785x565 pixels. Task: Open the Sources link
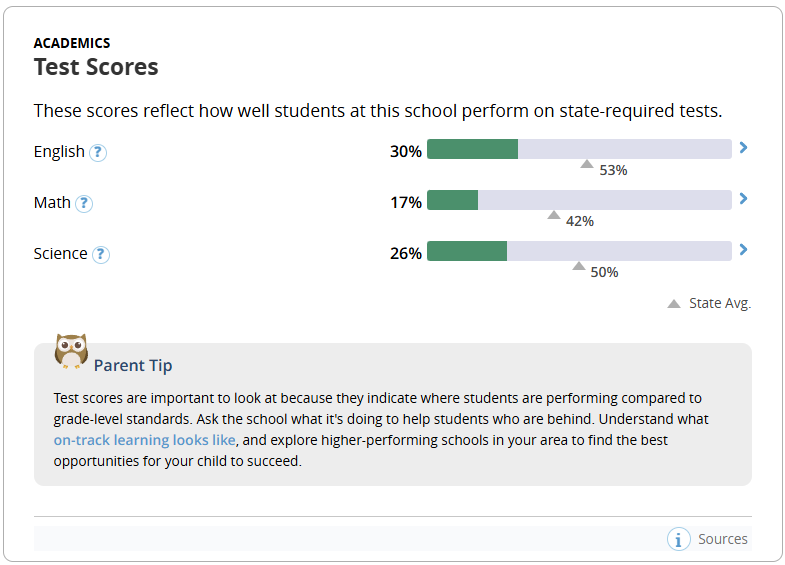[723, 539]
